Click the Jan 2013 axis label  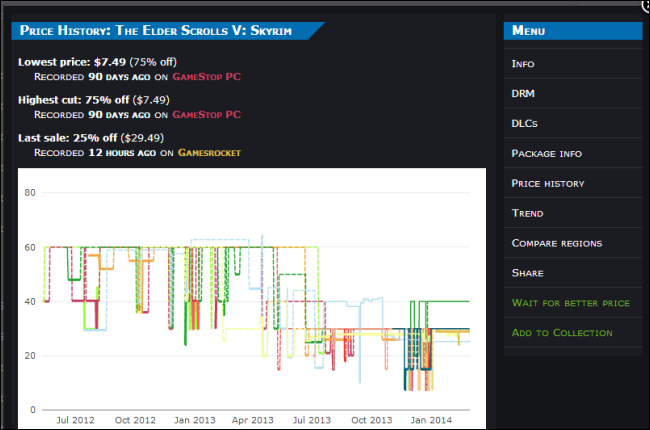195,420
